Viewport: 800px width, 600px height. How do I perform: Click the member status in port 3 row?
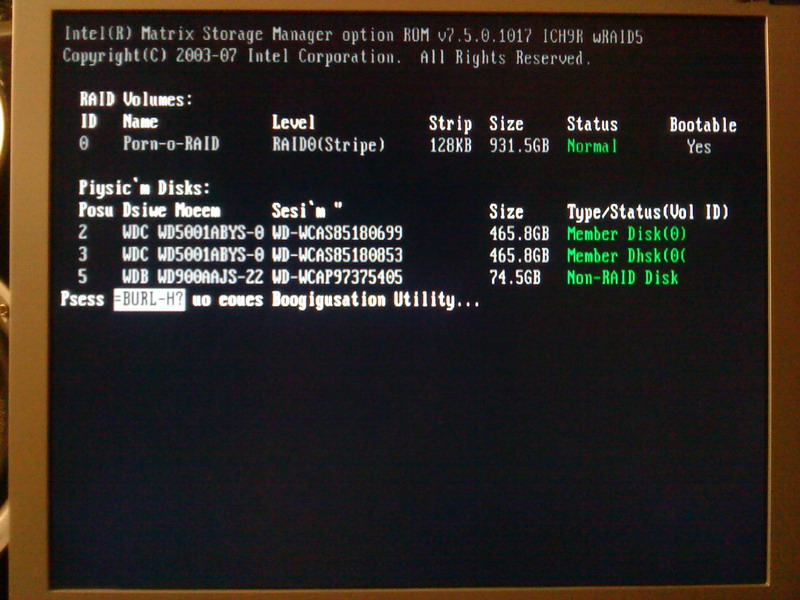point(627,256)
